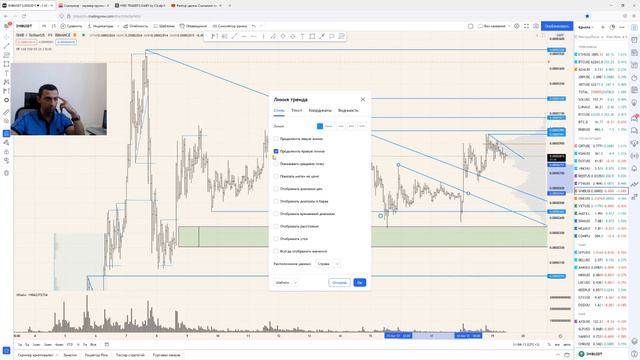Screen dimensions: 640x360
Task: Open the Шаблон dropdown in dialog footer
Action: pos(286,282)
